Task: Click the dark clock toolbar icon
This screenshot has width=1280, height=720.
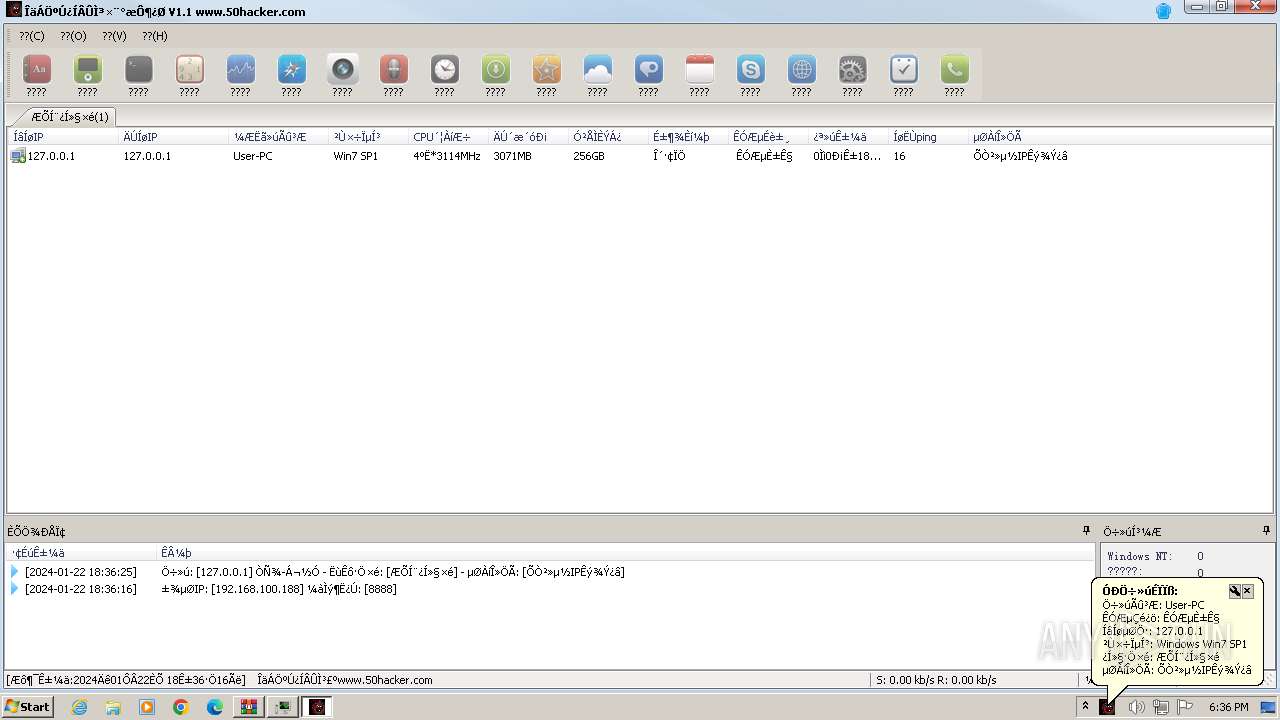Action: click(445, 69)
